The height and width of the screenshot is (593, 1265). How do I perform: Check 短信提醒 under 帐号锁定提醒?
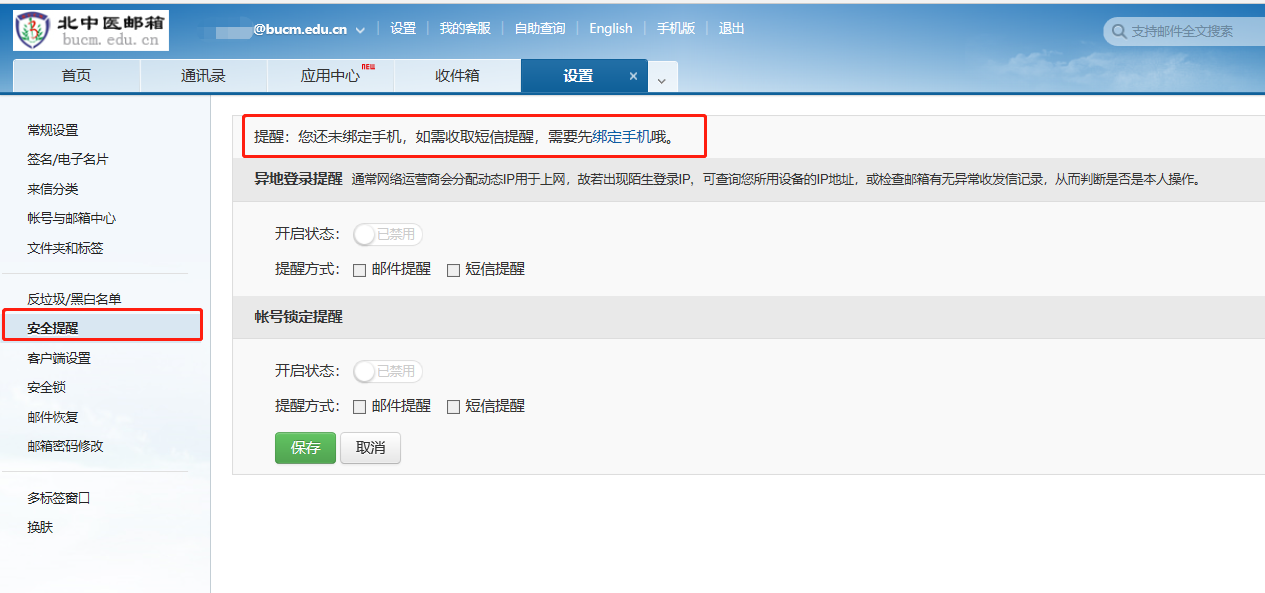pos(453,407)
